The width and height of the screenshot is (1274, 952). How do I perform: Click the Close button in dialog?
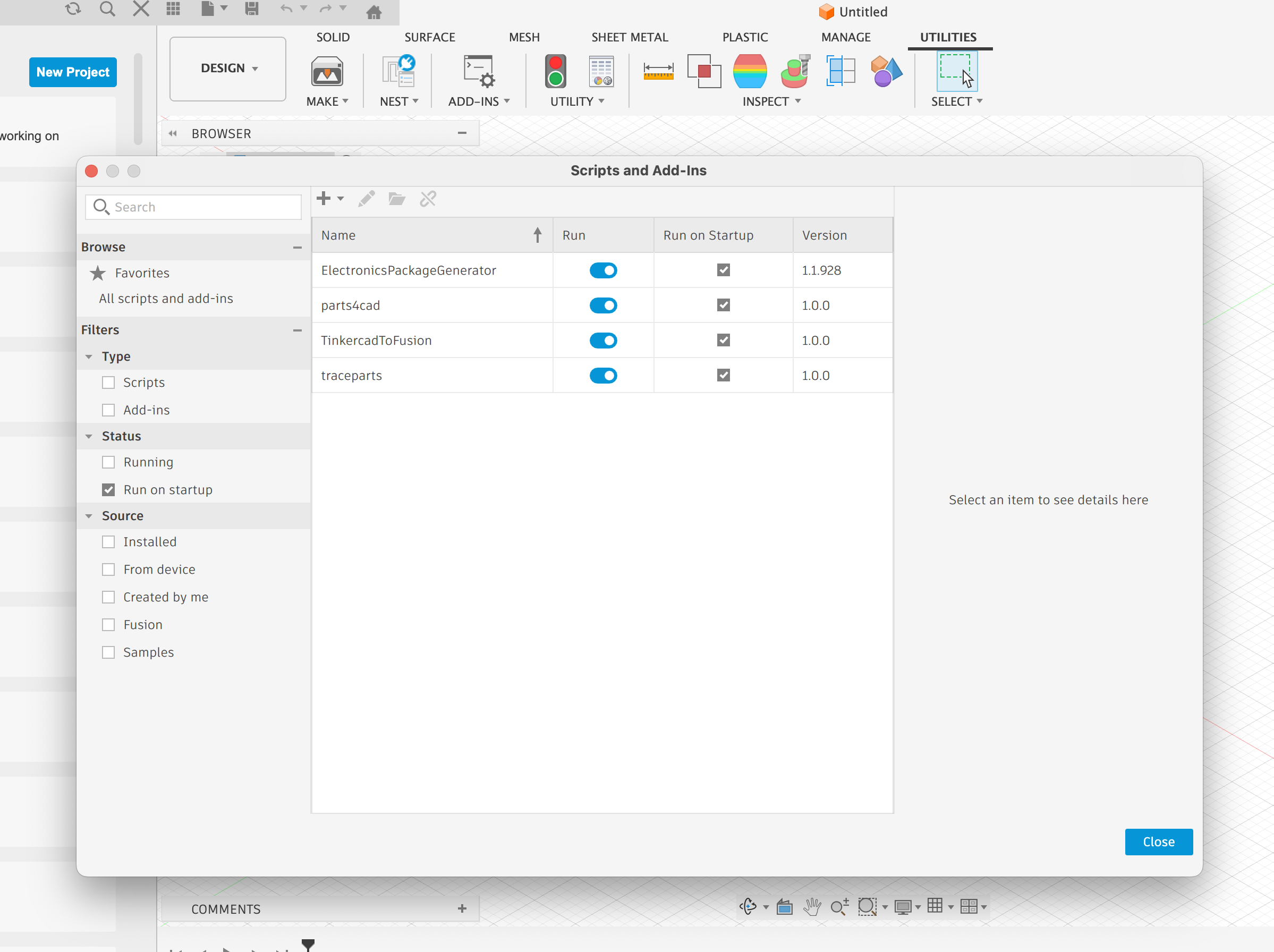1158,841
